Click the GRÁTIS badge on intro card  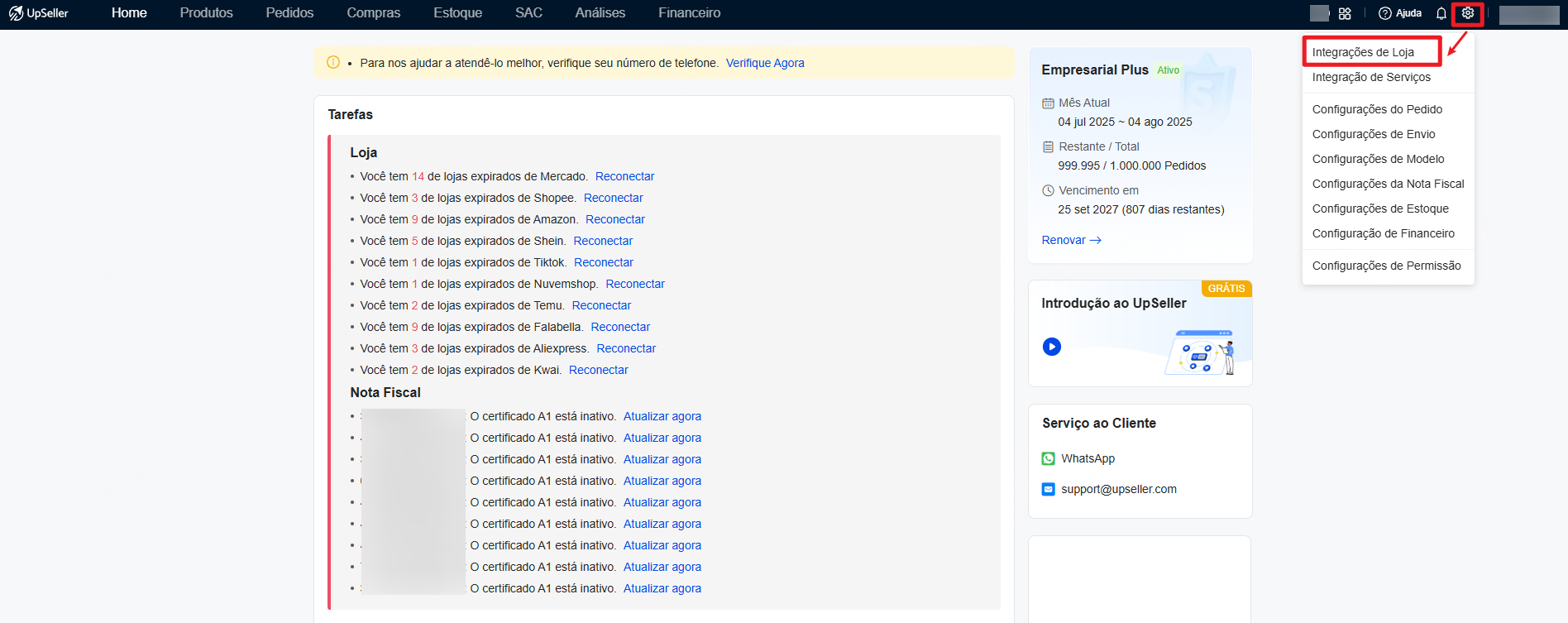[x=1226, y=289]
